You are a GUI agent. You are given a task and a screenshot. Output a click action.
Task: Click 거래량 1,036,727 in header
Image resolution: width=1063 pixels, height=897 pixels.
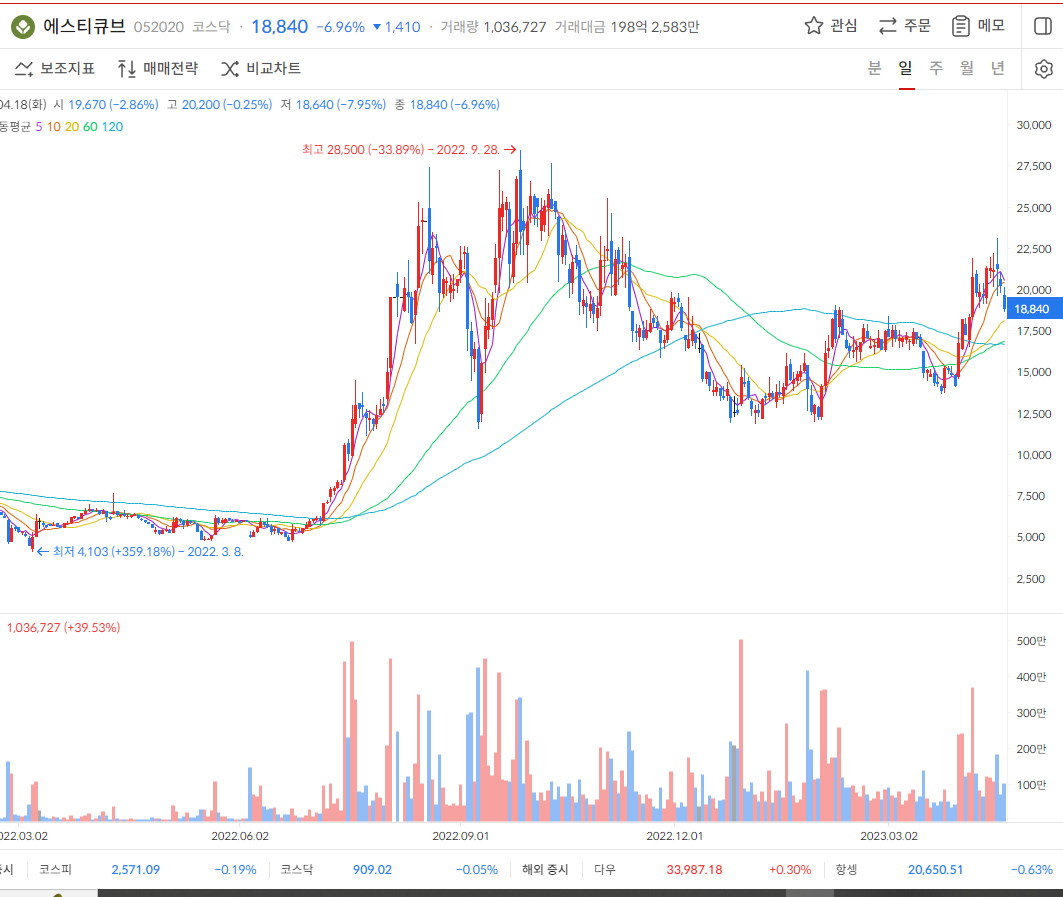tap(493, 27)
